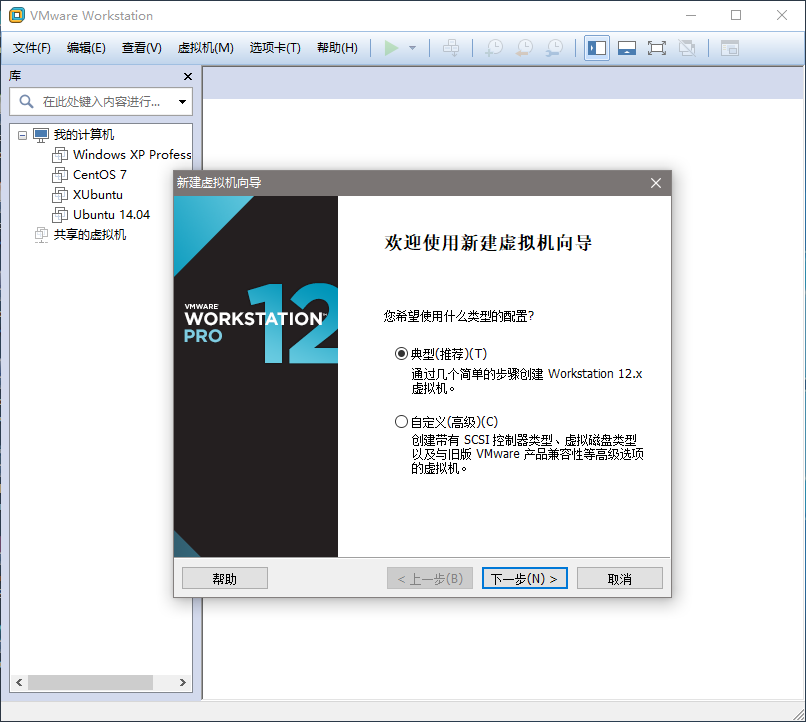
Task: Maximize the VMware Workstation window
Action: (736, 15)
